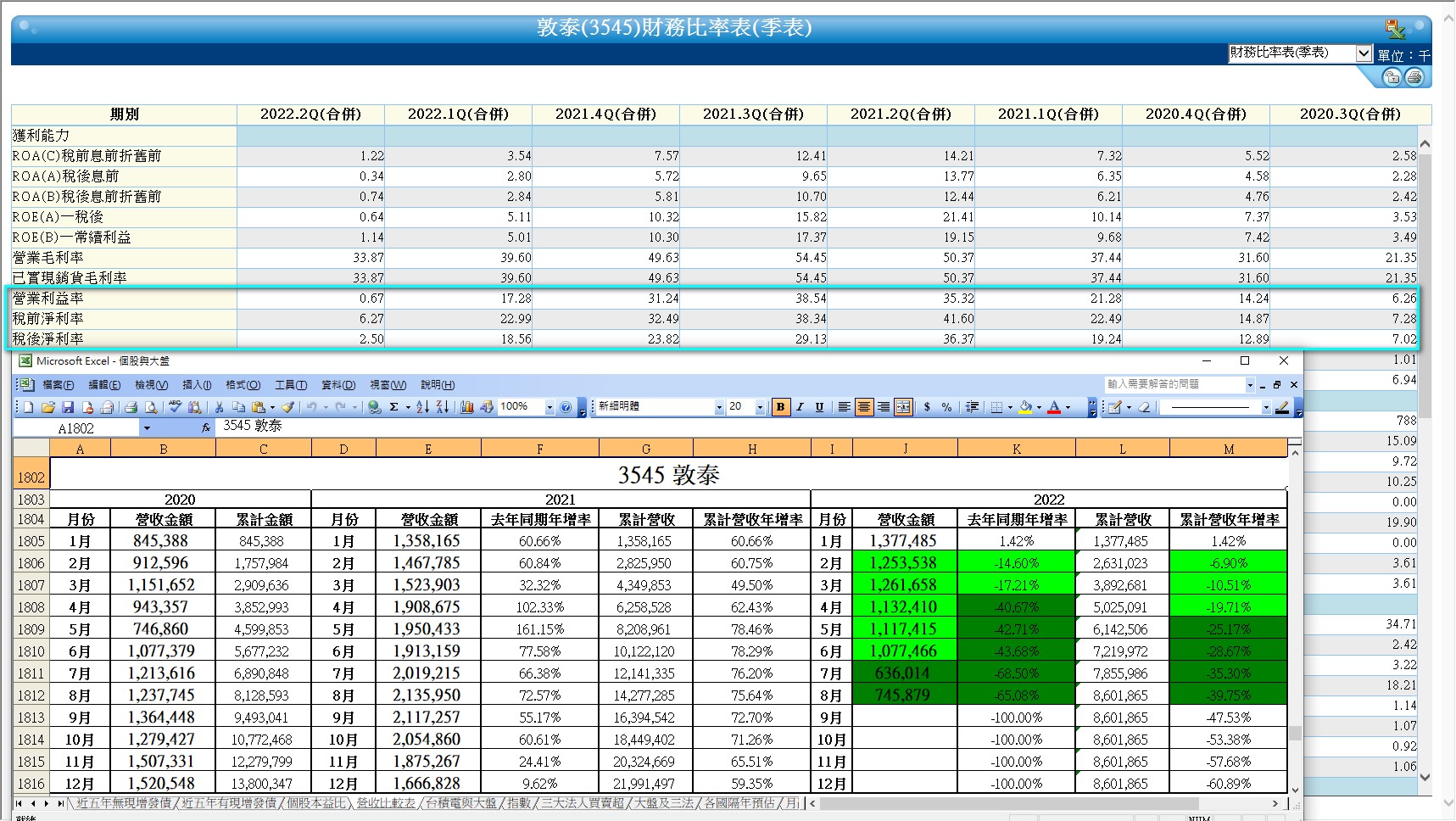Image resolution: width=1456 pixels, height=821 pixels.
Task: Click the Open file folder icon
Action: pyautogui.click(x=48, y=407)
